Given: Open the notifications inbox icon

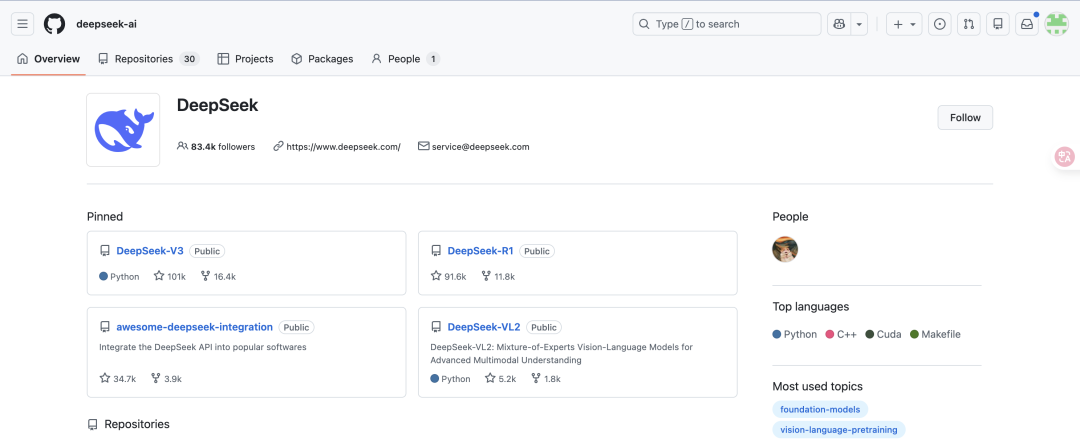Looking at the screenshot, I should (x=1026, y=24).
